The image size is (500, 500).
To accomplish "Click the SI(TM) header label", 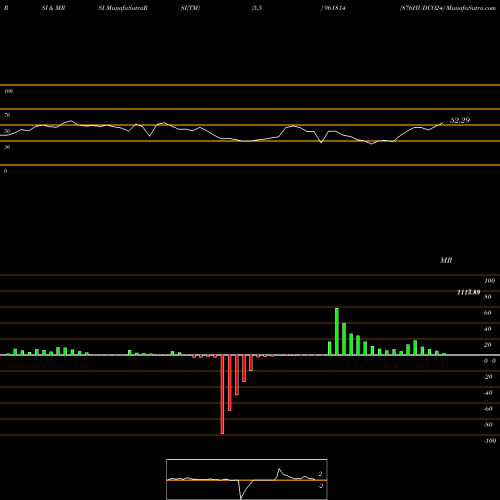I will tap(190, 8).
